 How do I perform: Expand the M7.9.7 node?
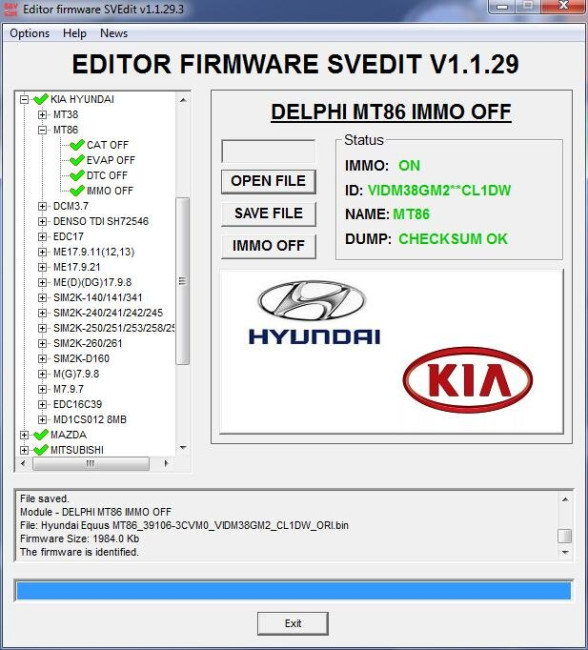pyautogui.click(x=42, y=389)
